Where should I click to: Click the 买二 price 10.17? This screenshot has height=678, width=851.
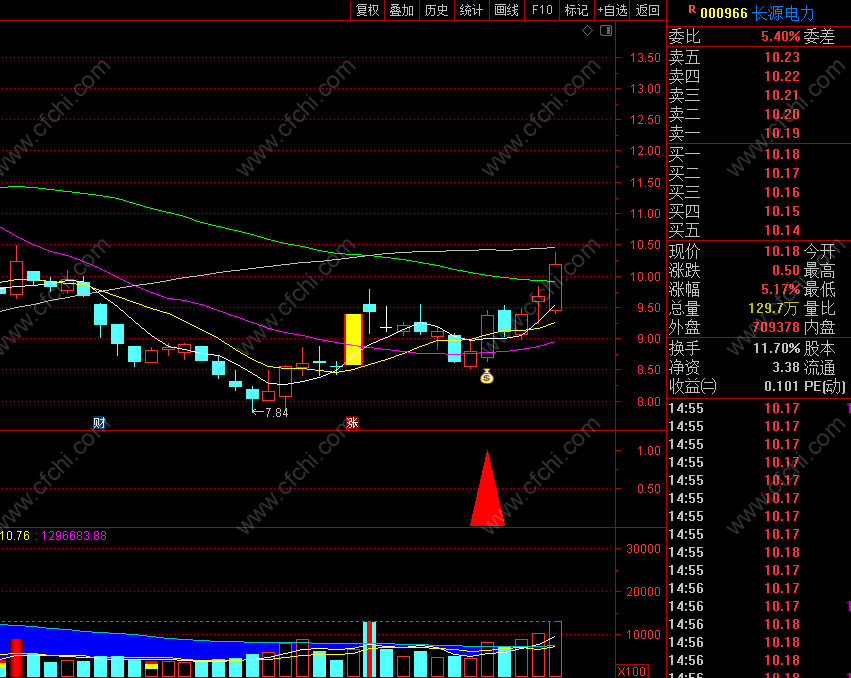tap(782, 173)
